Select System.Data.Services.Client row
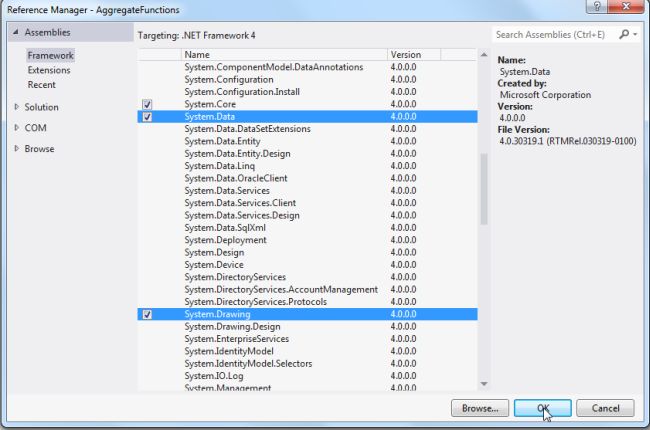 [307, 203]
